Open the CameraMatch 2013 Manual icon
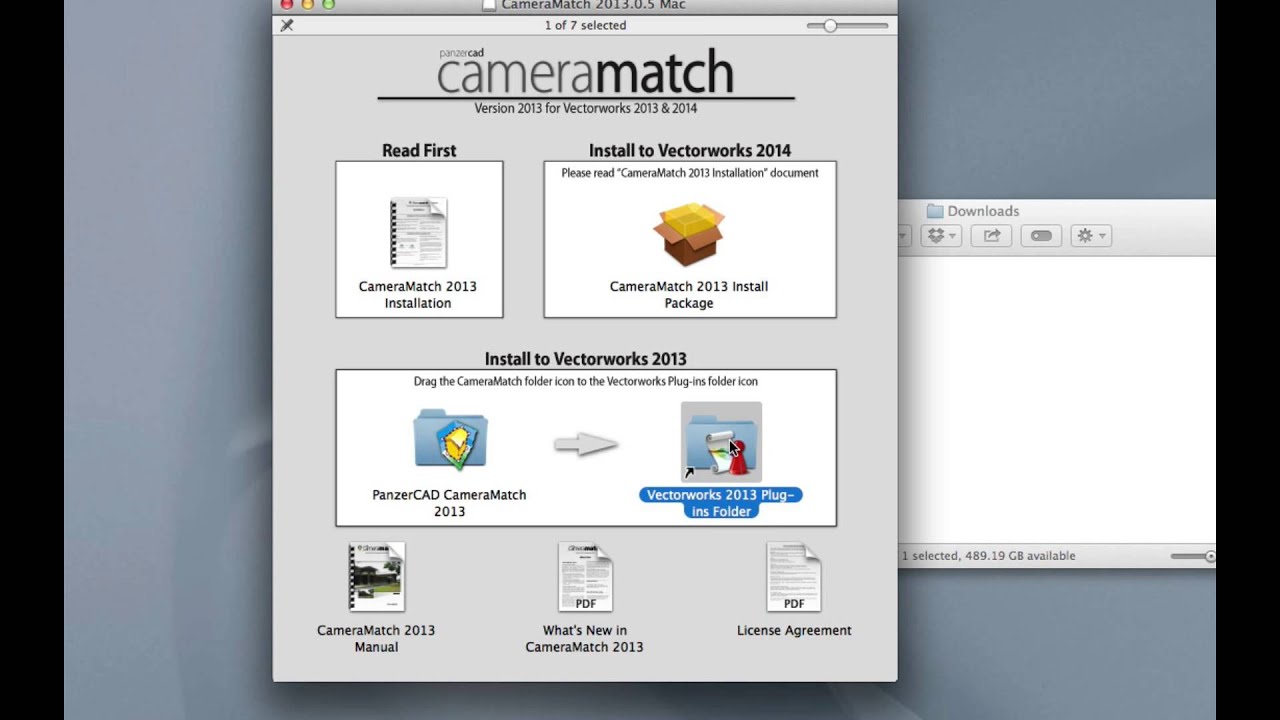Image resolution: width=1280 pixels, height=720 pixels. tap(376, 577)
